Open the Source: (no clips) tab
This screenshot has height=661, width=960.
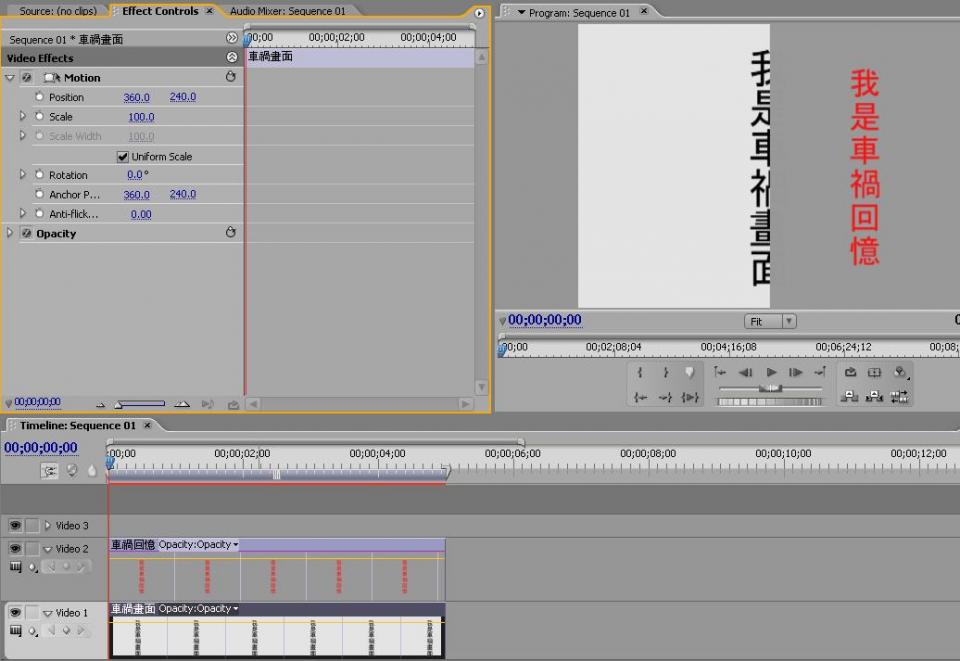[x=58, y=11]
